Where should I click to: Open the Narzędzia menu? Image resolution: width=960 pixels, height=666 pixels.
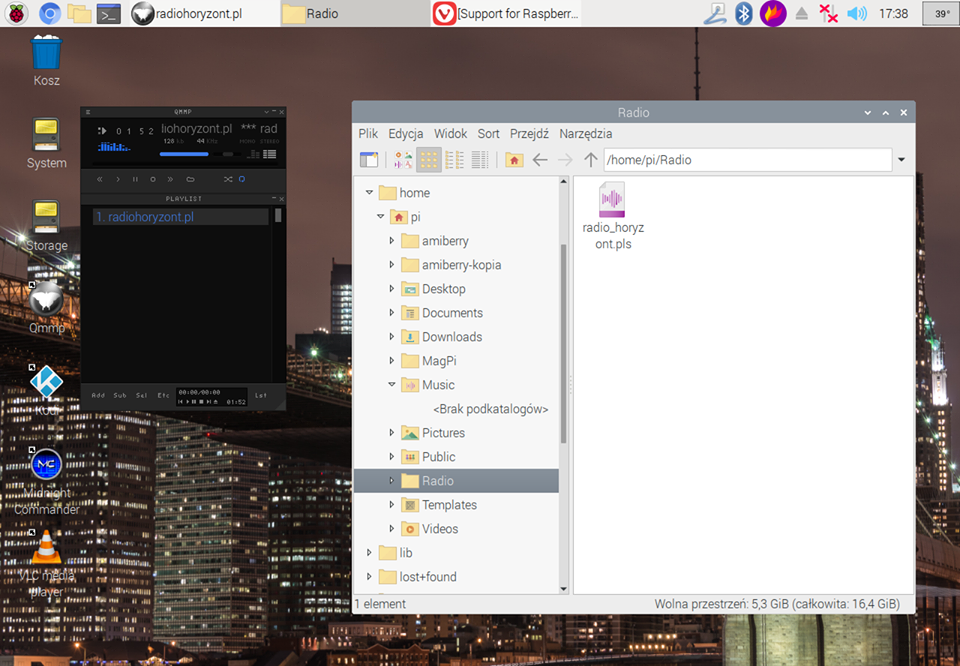coord(585,133)
